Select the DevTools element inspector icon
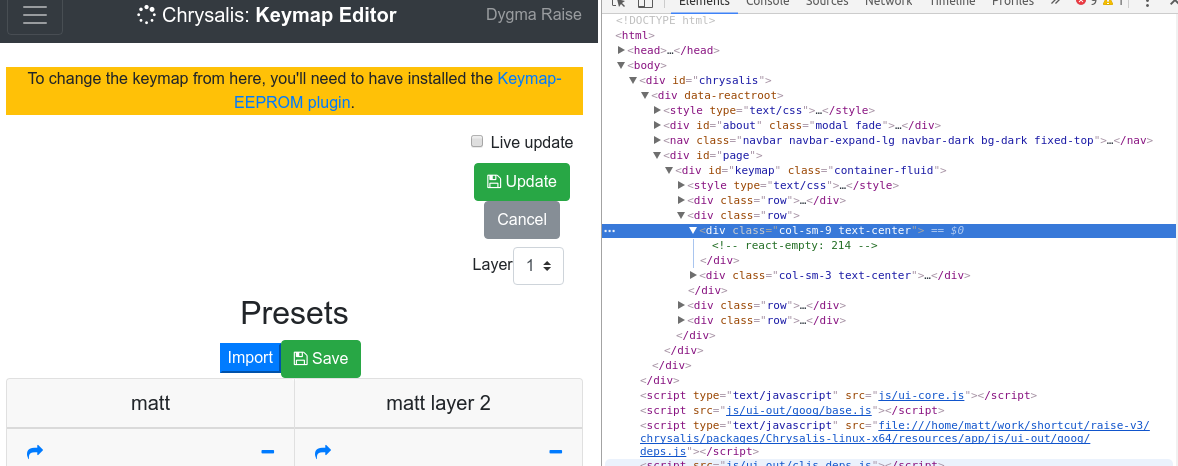Screen dimensions: 1178x466 click(618, 3)
